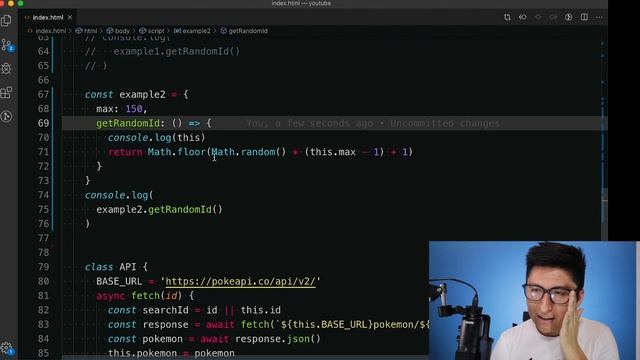640x360 pixels.
Task: Click line number 69 in the gutter
Action: pos(43,123)
